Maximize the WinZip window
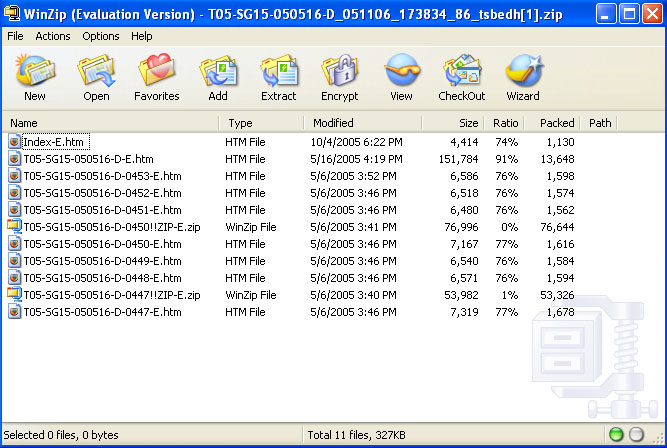 tap(629, 14)
